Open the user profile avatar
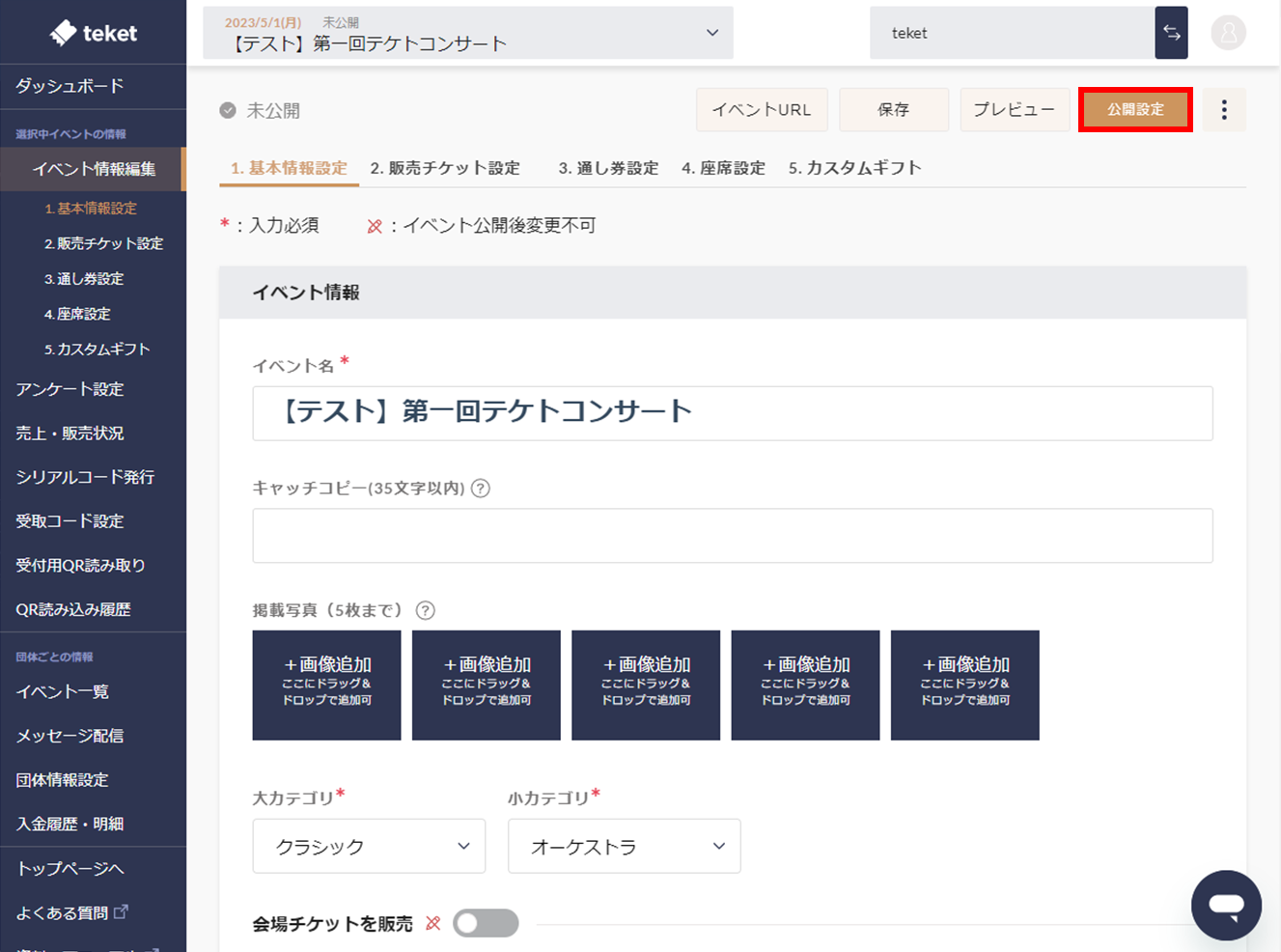Screen dimensions: 1281x952 point(1228,33)
